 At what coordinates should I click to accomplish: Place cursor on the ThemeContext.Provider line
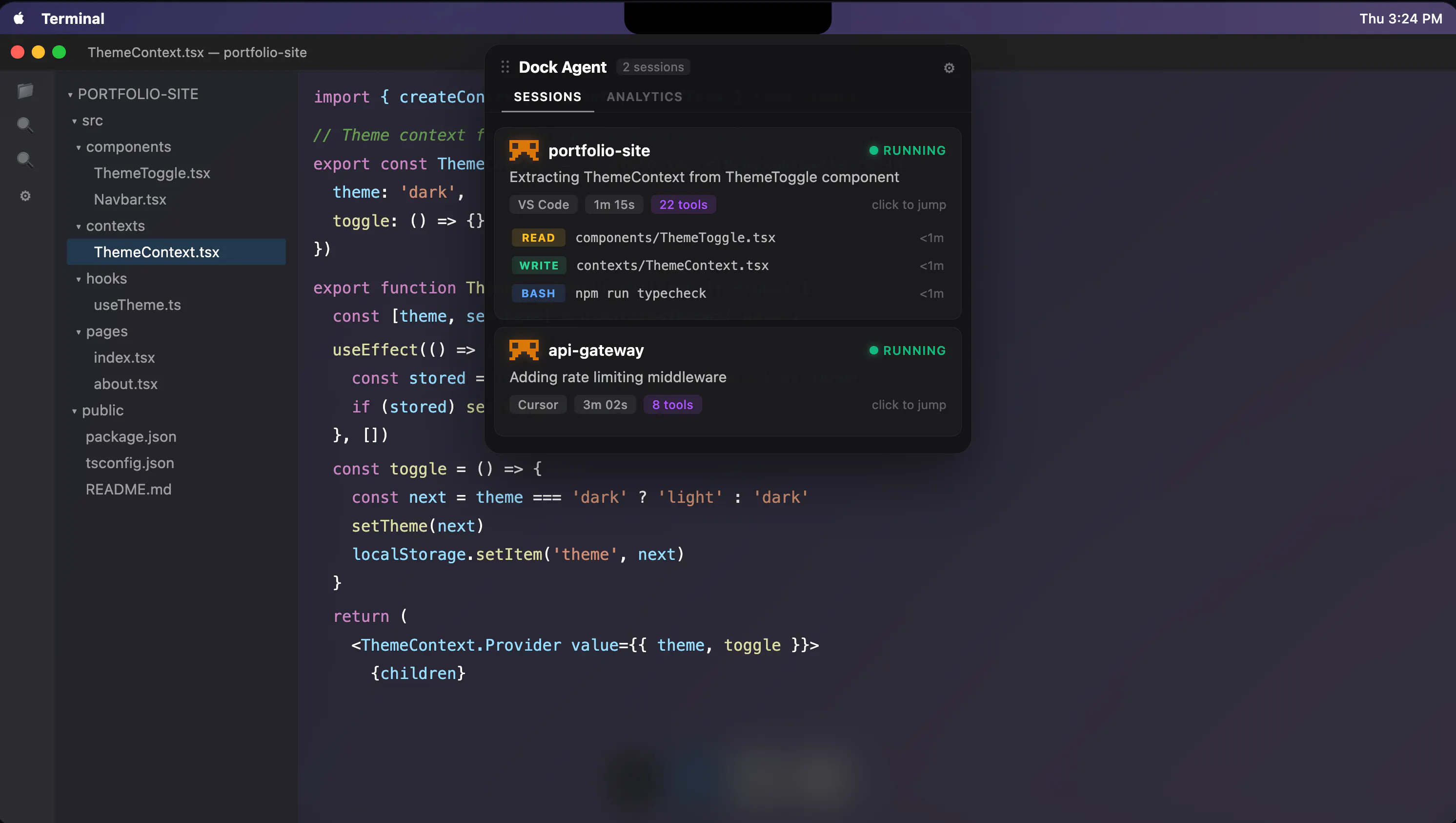click(x=585, y=645)
